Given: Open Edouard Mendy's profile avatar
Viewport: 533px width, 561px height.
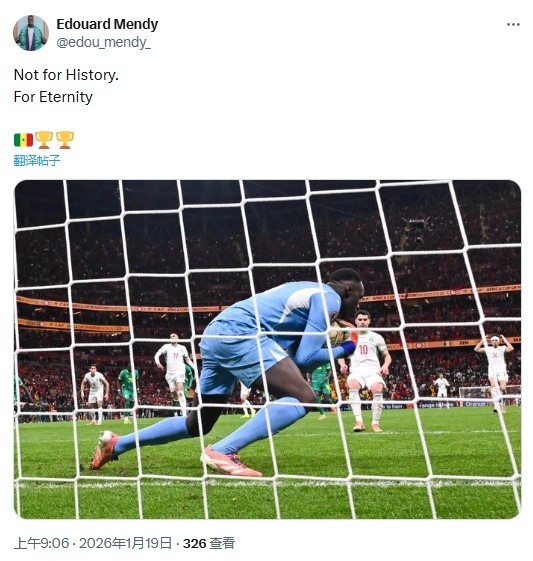Looking at the screenshot, I should [x=31, y=33].
